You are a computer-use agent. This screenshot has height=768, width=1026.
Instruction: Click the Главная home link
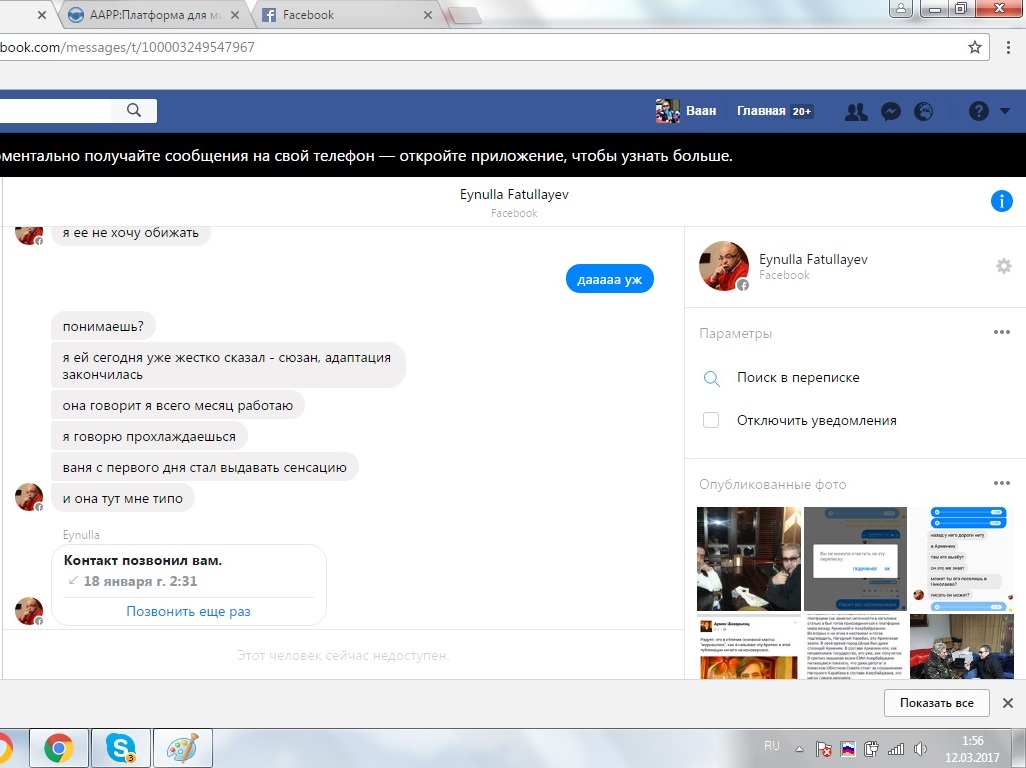(x=761, y=111)
